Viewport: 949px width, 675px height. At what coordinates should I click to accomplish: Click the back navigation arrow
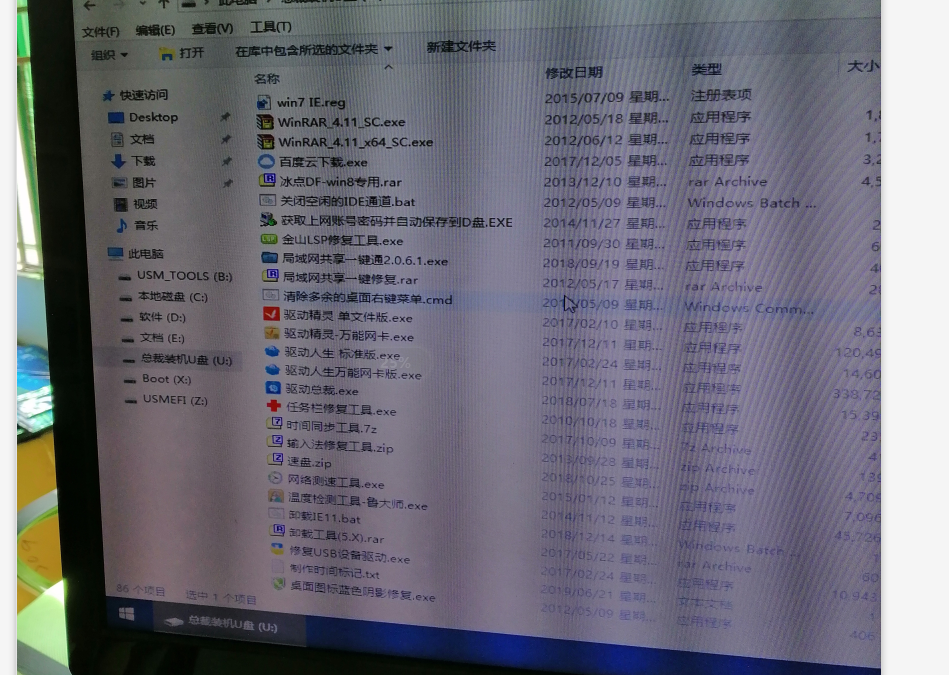90,5
